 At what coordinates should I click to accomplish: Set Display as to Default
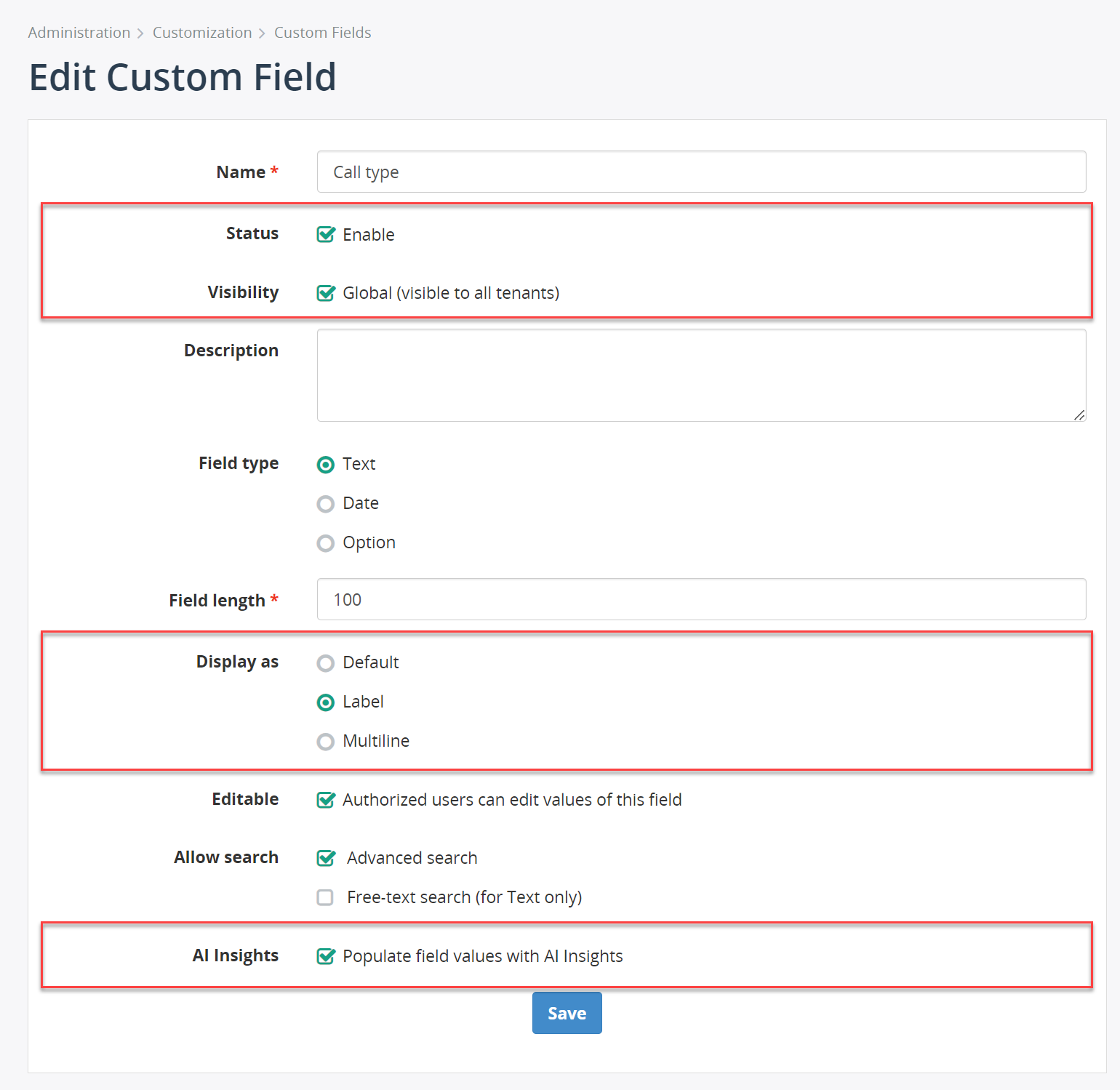click(x=326, y=663)
